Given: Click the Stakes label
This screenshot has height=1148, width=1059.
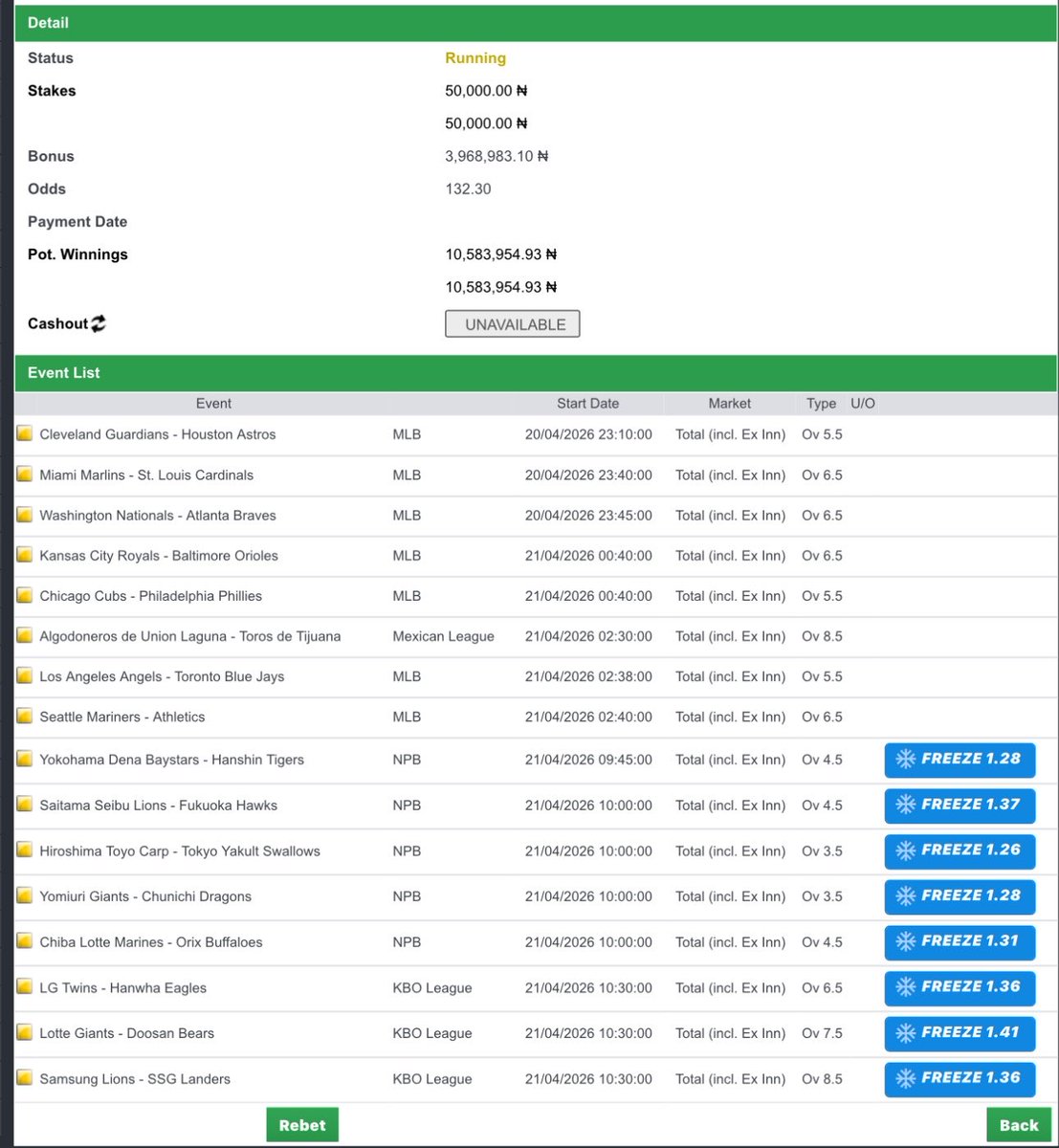Looking at the screenshot, I should [x=52, y=91].
